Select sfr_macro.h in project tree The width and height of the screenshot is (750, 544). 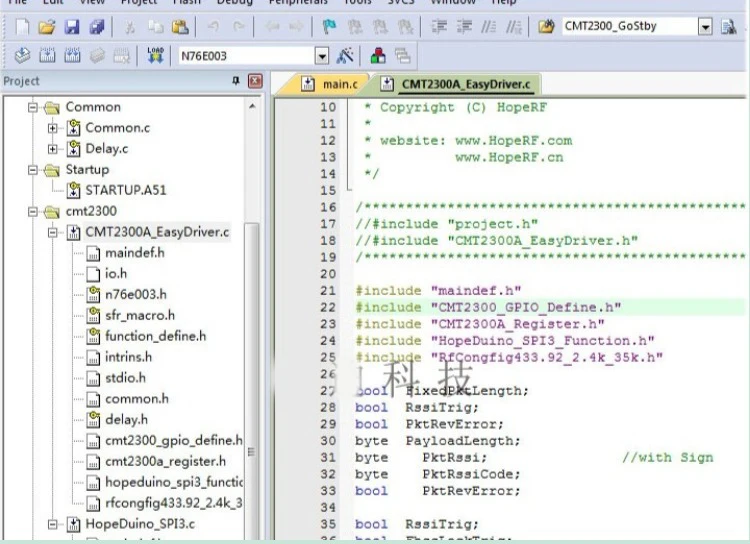140,315
